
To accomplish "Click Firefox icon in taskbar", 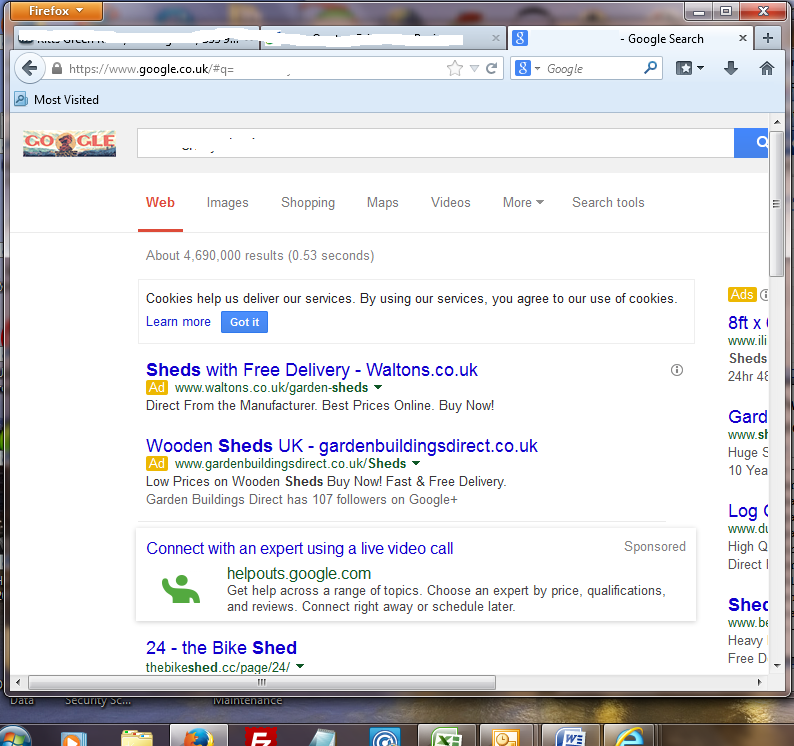I will pos(198,737).
